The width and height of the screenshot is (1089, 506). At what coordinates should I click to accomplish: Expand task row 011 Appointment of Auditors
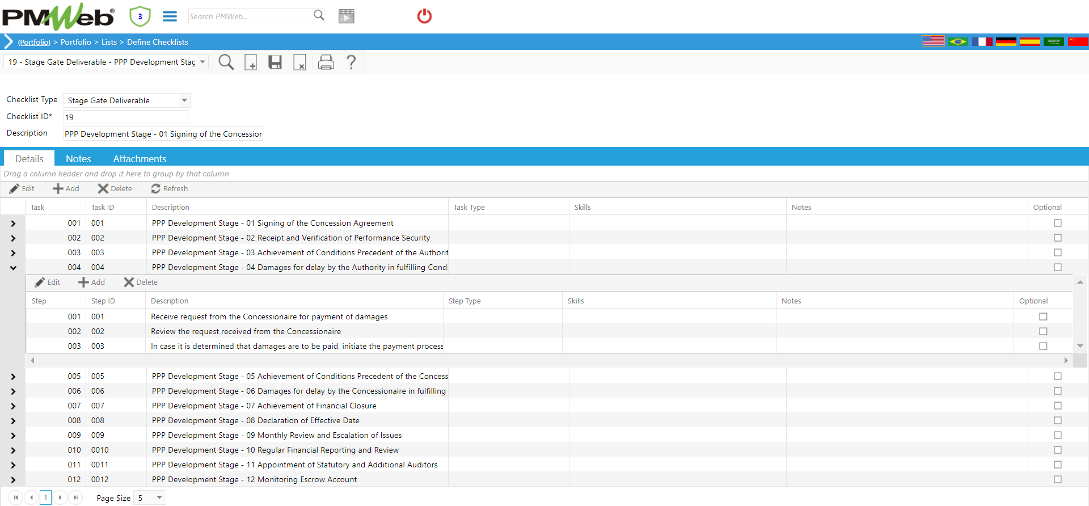(x=13, y=464)
